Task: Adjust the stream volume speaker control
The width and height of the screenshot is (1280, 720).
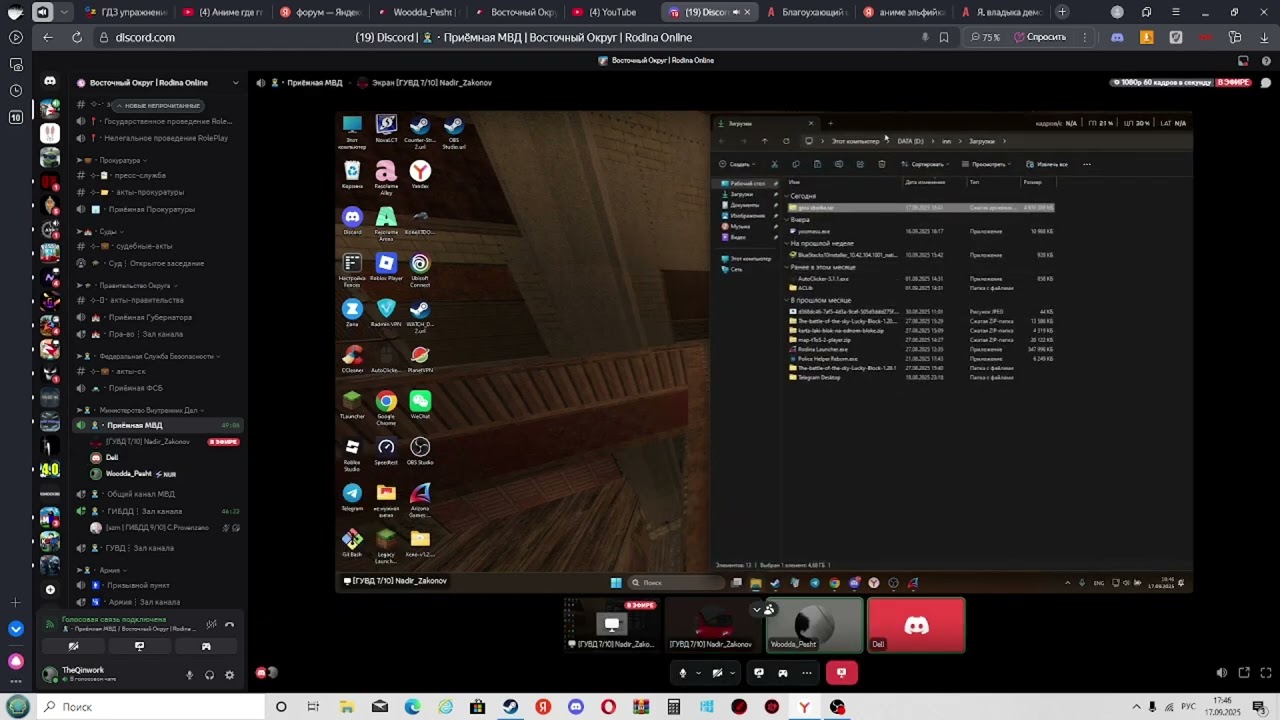Action: point(1221,673)
